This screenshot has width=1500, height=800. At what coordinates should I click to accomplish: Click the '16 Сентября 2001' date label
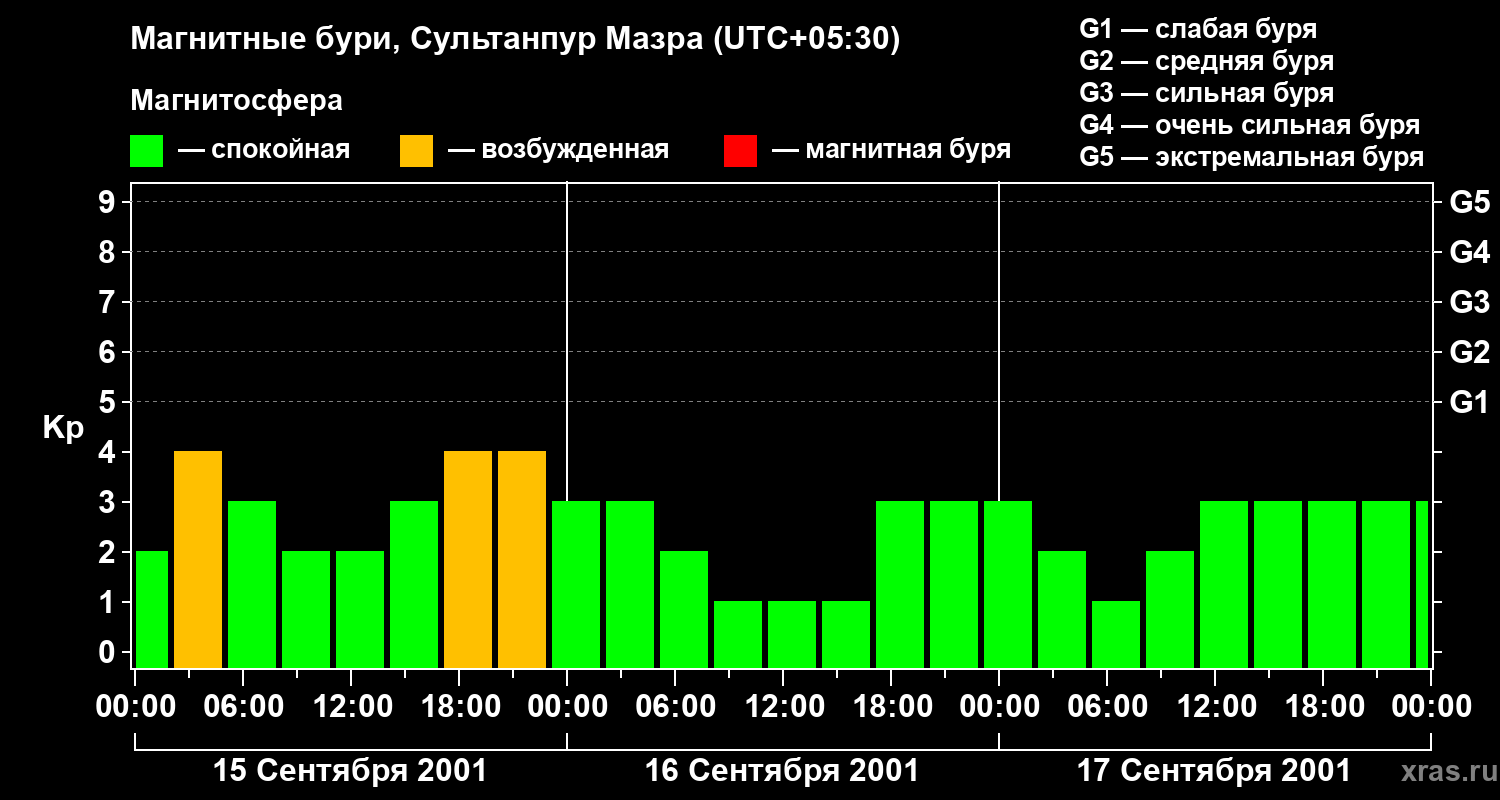coord(782,771)
